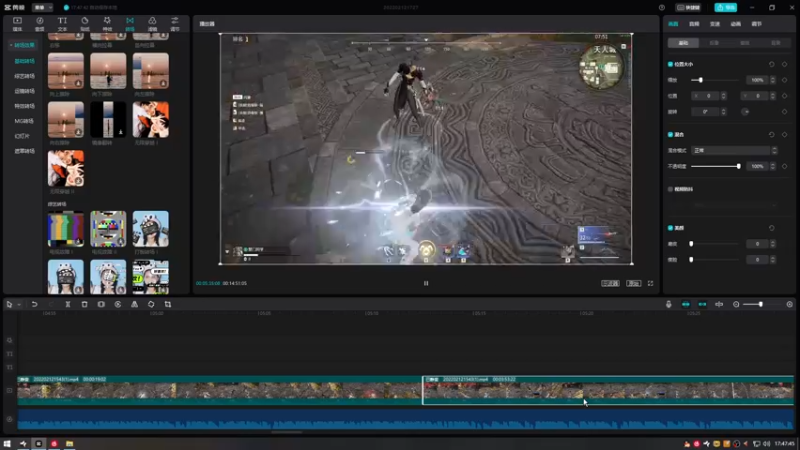Switch to the Animation (动画) inspector tab
The height and width of the screenshot is (450, 800).
tap(736, 24)
